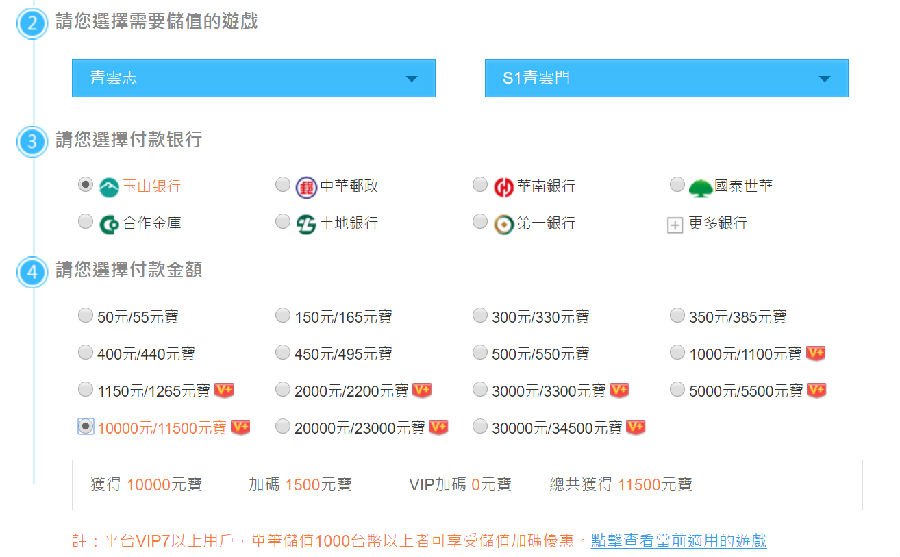Open the 青雲志 game selection dropdown
The image size is (900, 557).
(253, 78)
